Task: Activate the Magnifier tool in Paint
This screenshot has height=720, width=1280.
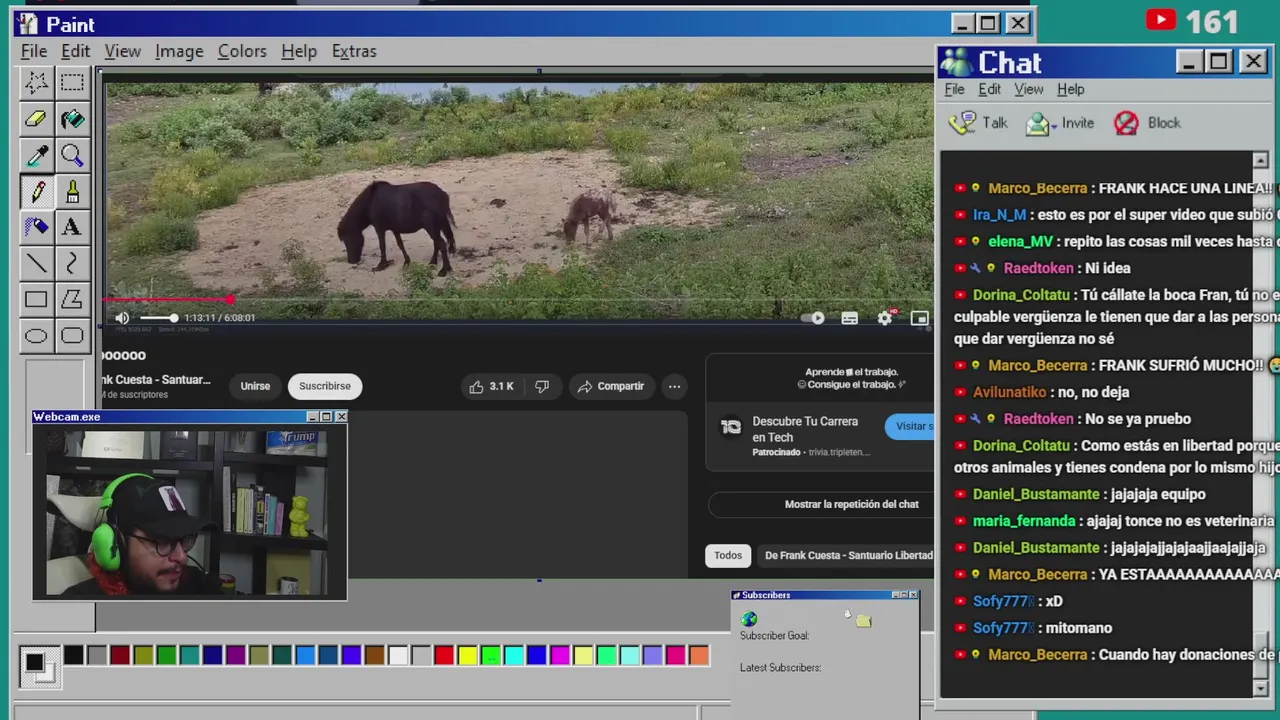Action: click(72, 155)
